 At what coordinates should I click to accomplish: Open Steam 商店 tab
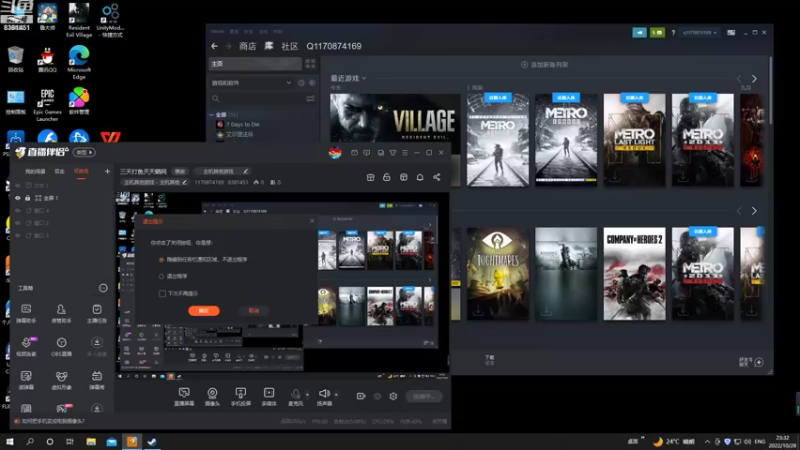click(x=247, y=46)
